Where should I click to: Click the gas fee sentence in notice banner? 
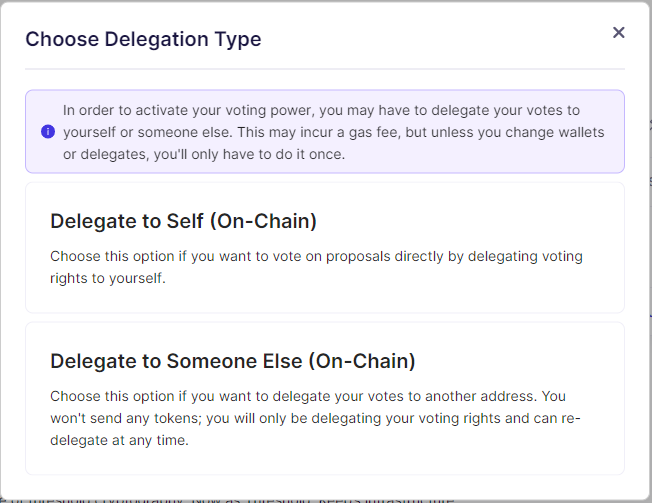333,132
